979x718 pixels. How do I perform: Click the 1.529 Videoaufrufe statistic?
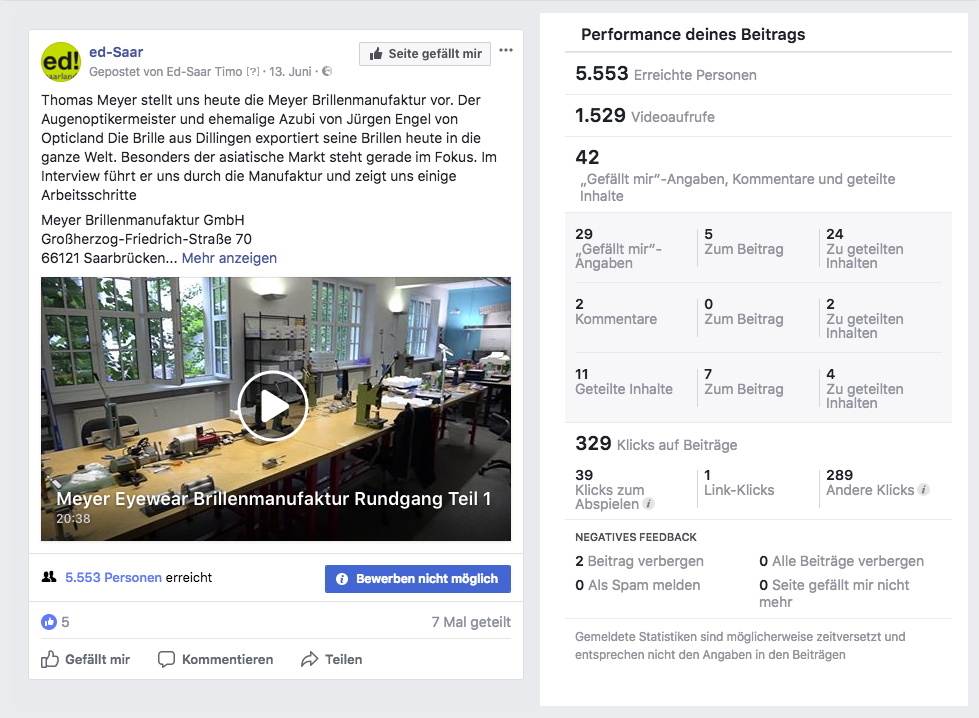tap(645, 116)
